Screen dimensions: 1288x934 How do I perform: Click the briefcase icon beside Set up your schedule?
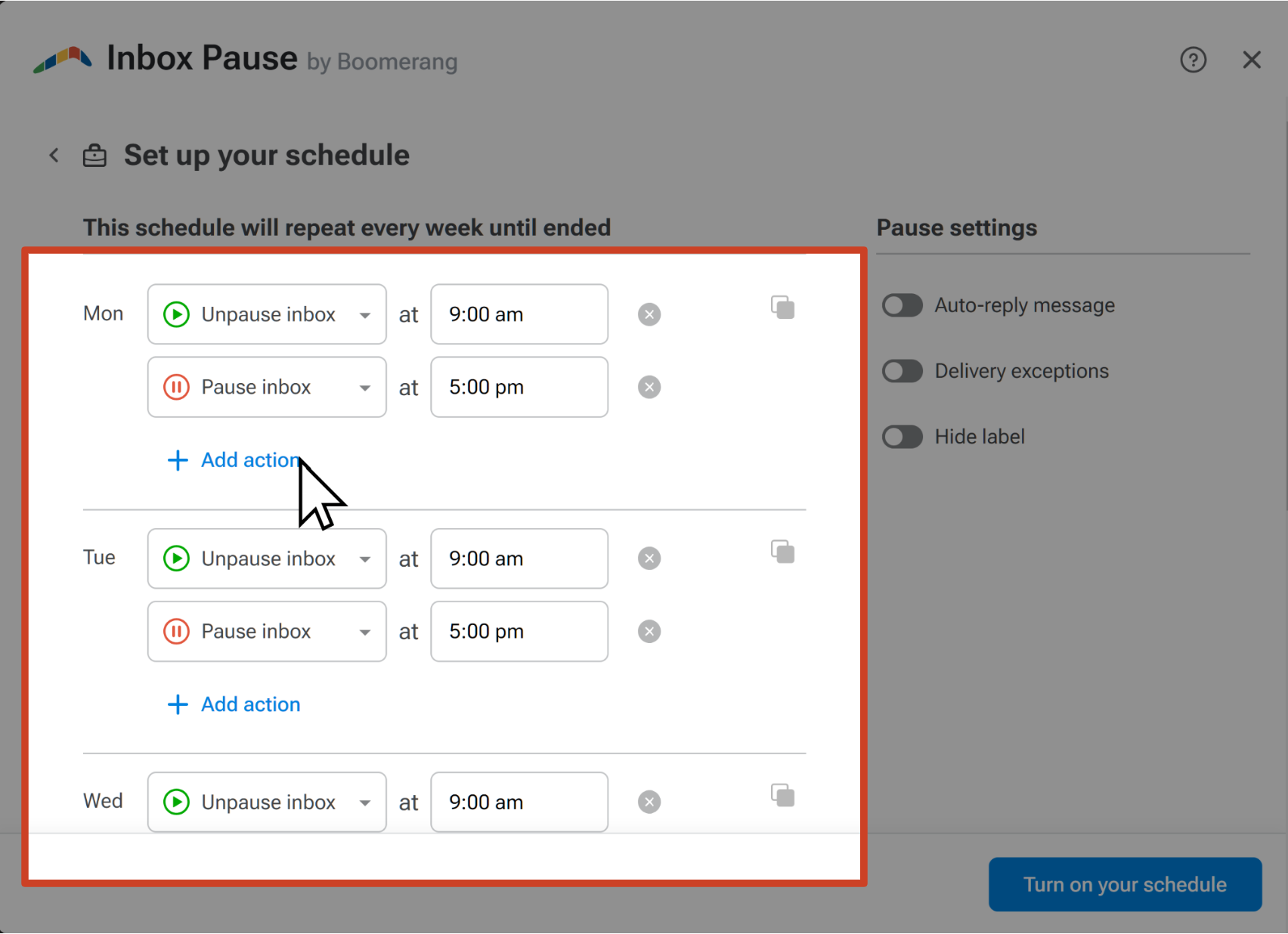pyautogui.click(x=94, y=156)
